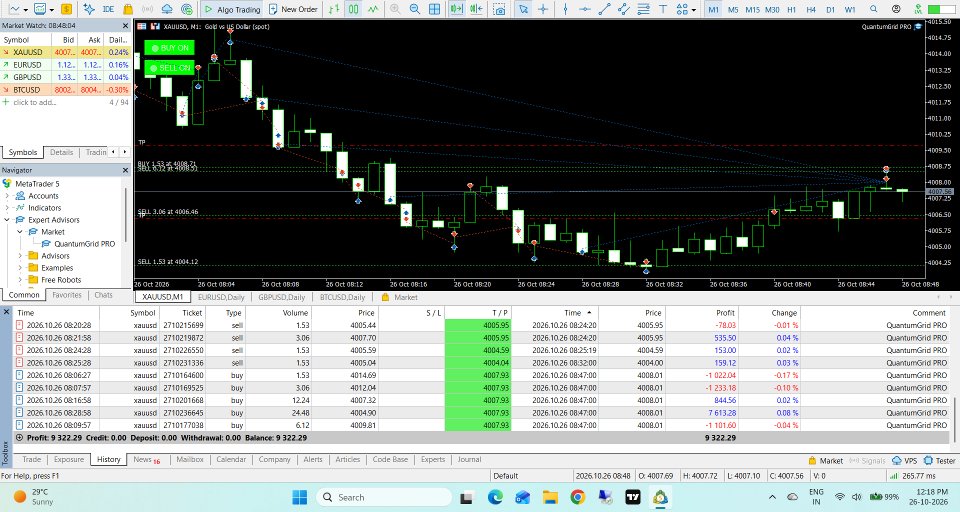
Task: Select the Fibonacci retracement tool
Action: (643, 9)
